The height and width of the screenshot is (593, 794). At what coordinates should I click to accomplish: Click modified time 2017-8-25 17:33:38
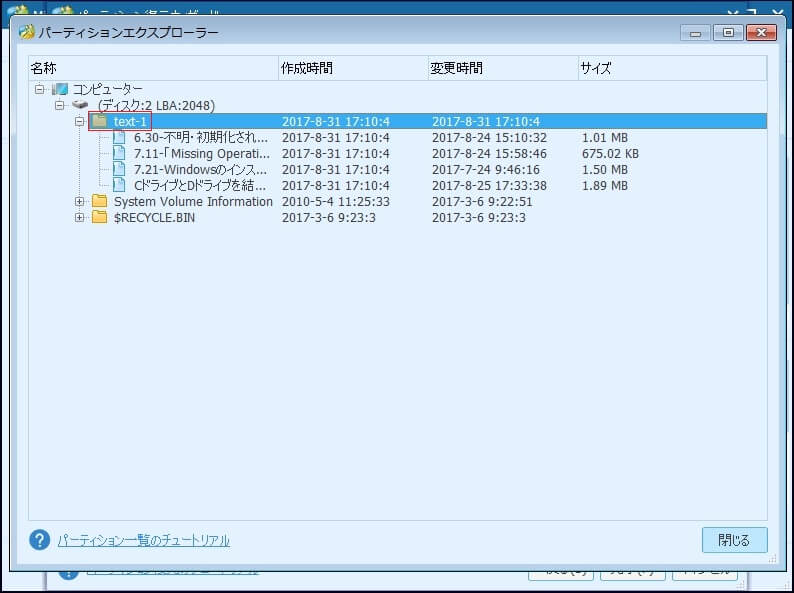click(x=489, y=185)
